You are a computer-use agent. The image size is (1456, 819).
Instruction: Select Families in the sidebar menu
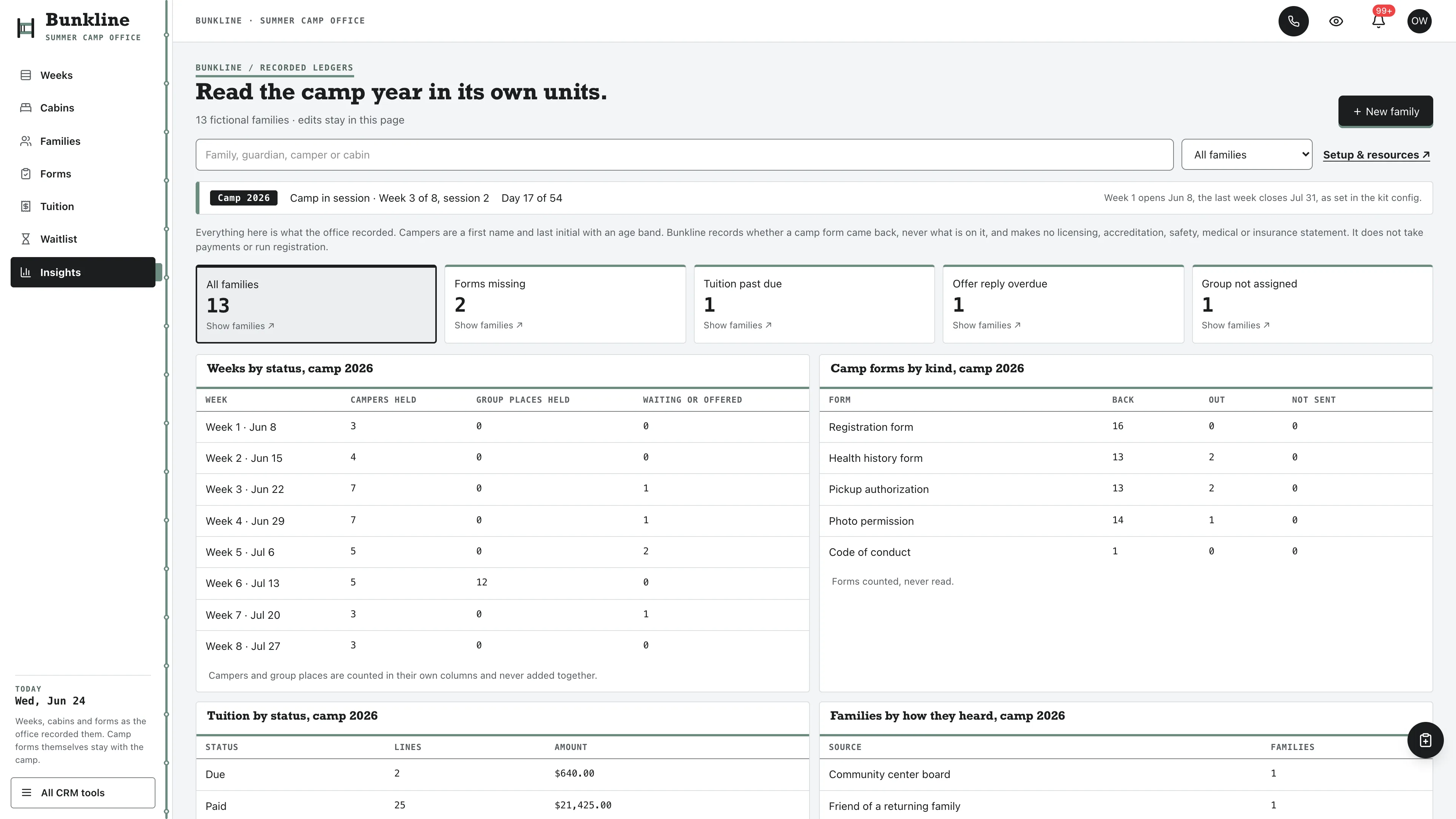83,141
